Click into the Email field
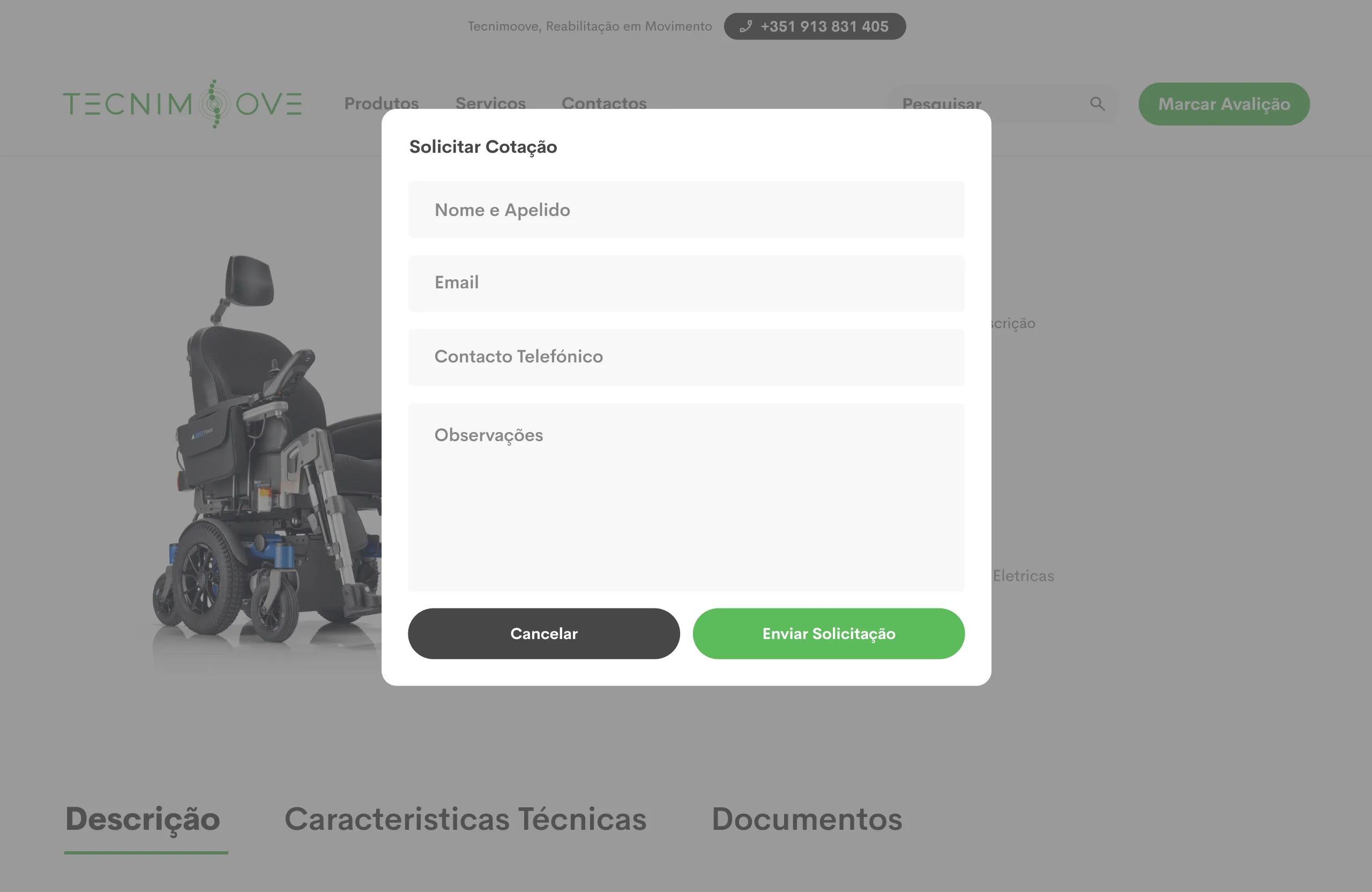 coord(686,283)
